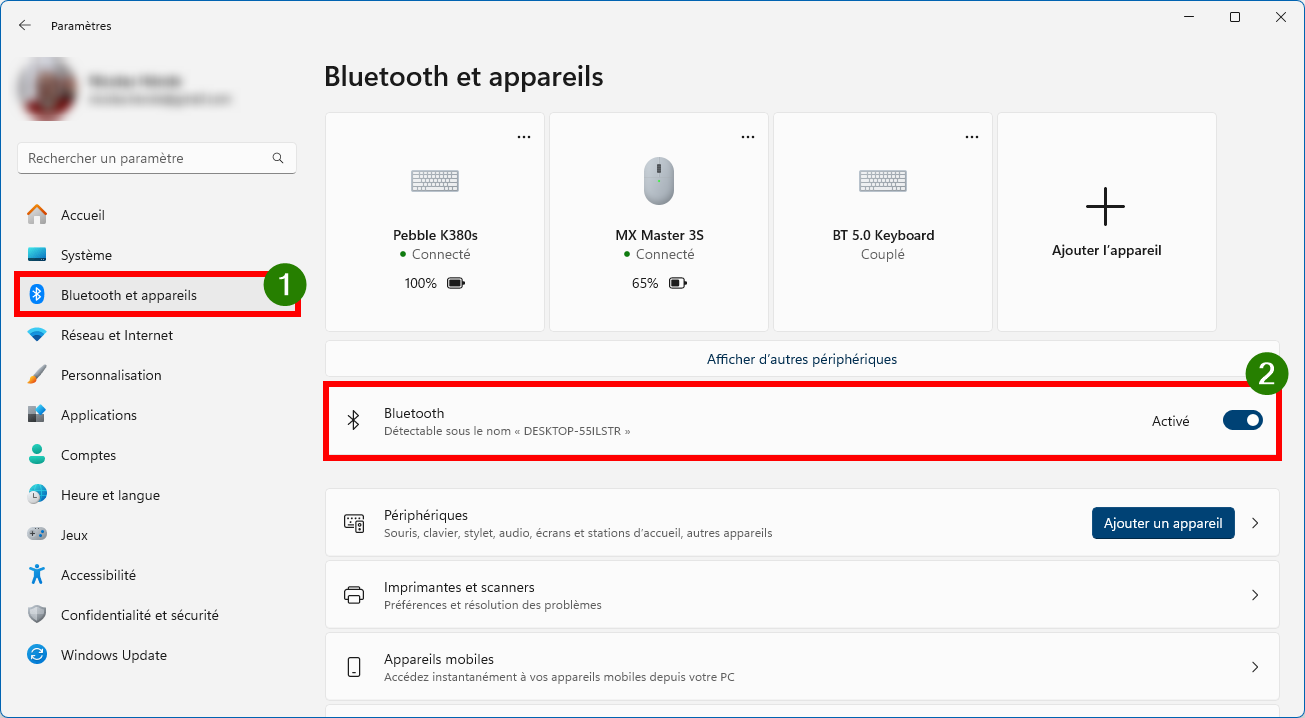
Task: Click the plus icon to add device
Action: point(1105,206)
